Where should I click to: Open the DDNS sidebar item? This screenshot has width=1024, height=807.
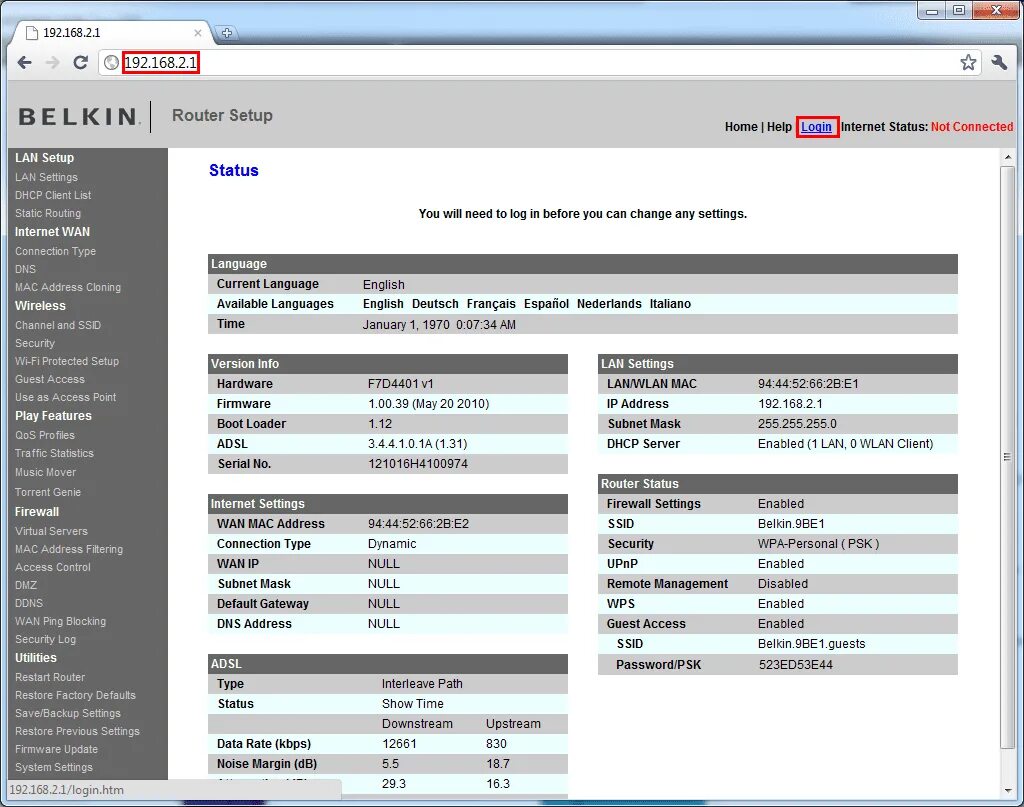29,603
